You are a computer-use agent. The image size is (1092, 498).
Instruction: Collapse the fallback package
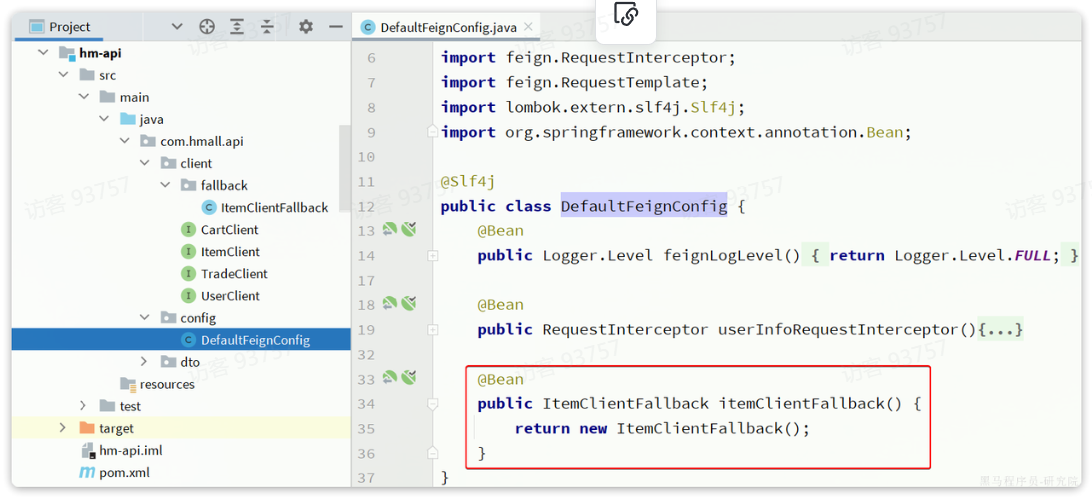pos(165,185)
